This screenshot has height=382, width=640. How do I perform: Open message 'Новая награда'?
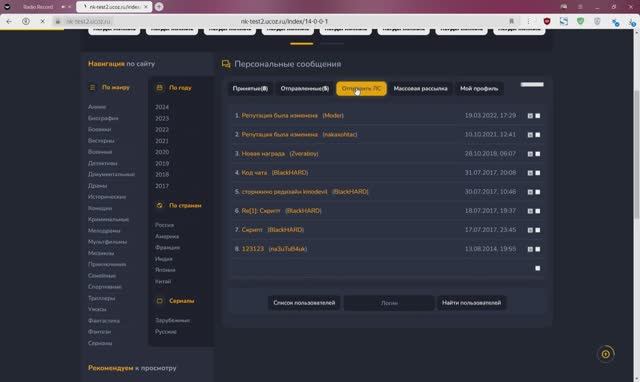263,154
